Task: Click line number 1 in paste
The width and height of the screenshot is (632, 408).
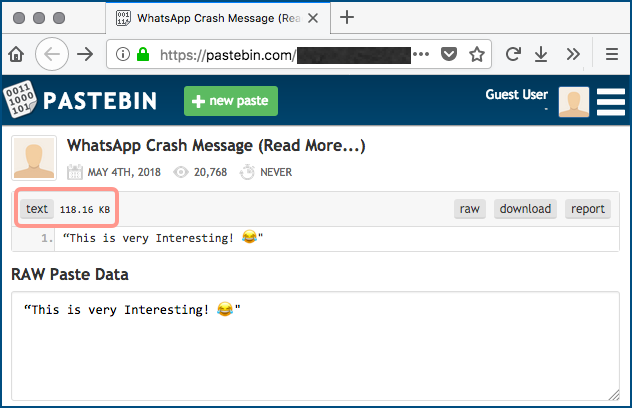Action: (47, 238)
